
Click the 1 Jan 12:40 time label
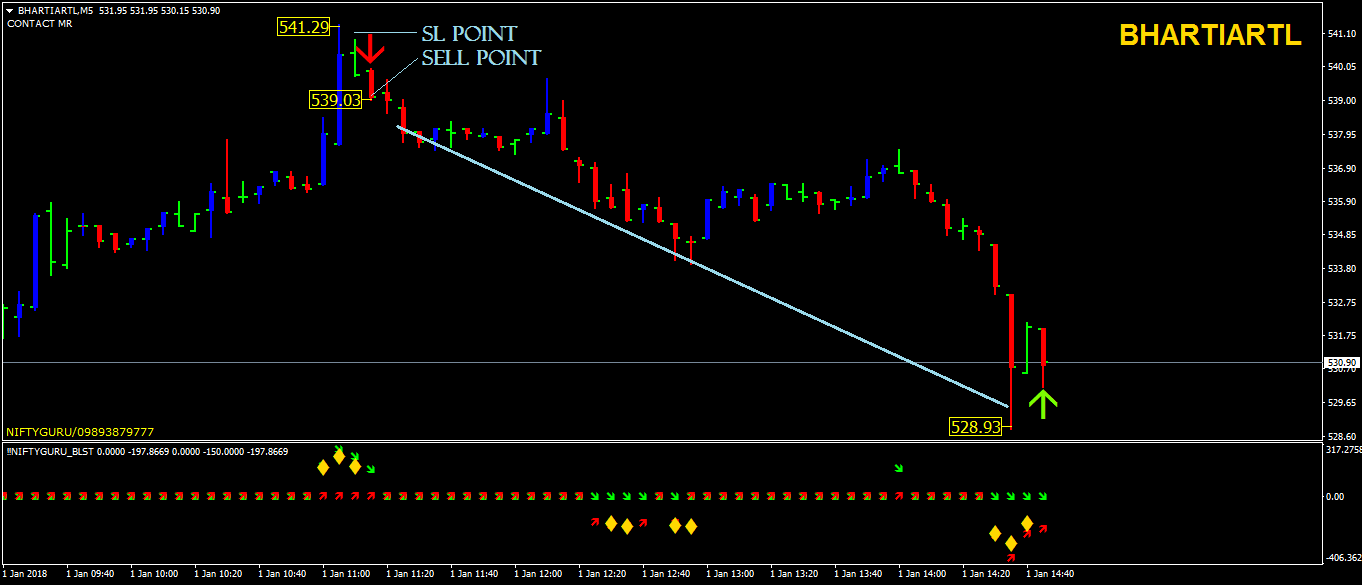click(666, 574)
